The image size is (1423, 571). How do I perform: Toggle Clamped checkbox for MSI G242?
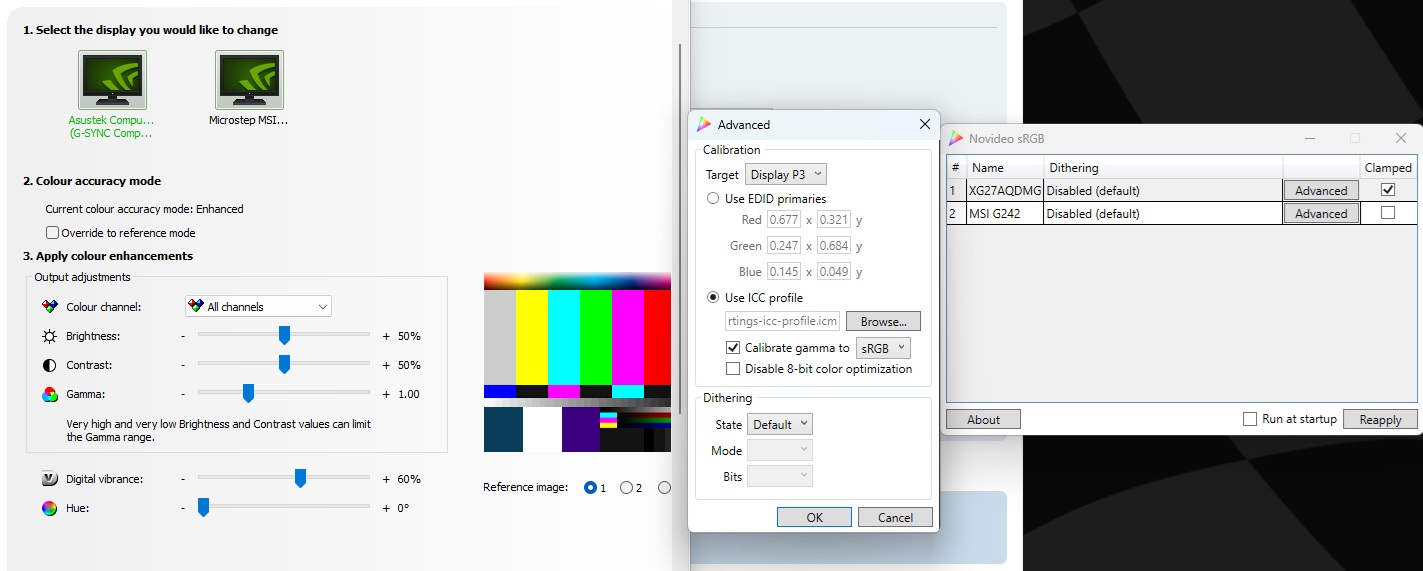[x=1387, y=213]
